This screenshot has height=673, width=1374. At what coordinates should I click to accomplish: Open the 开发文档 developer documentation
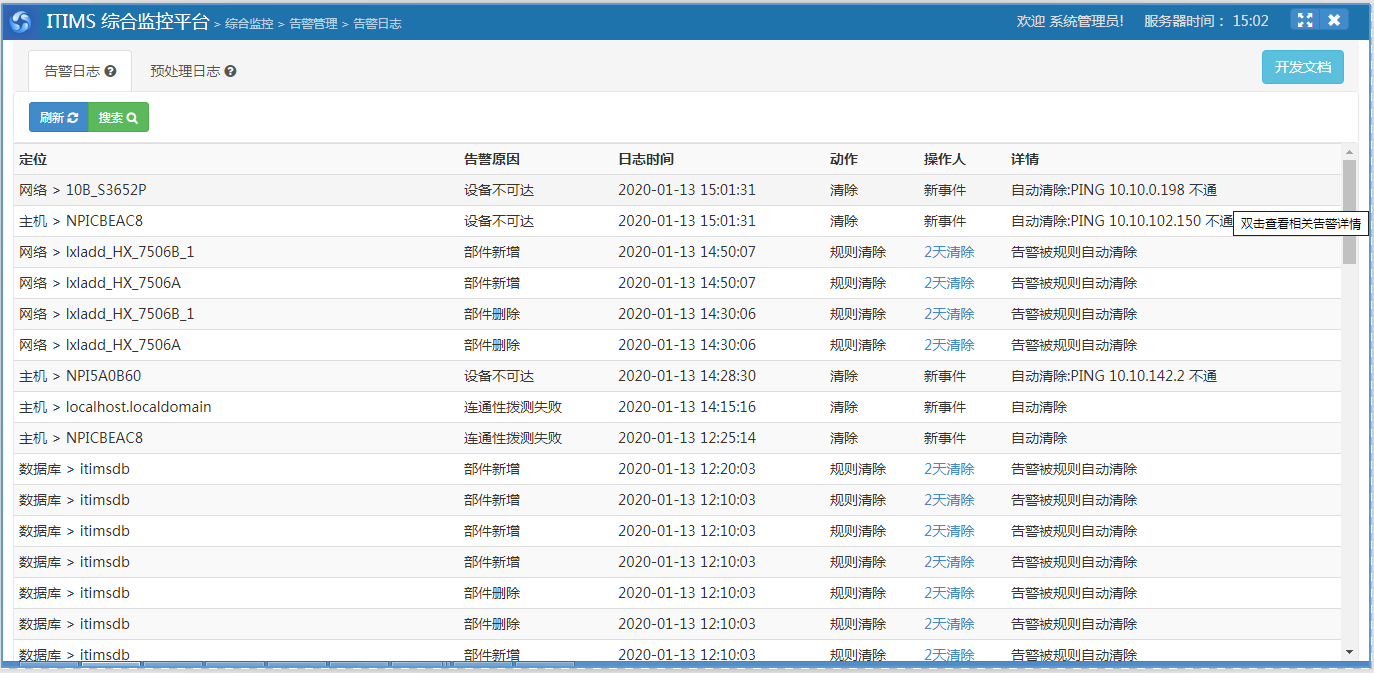point(1302,67)
